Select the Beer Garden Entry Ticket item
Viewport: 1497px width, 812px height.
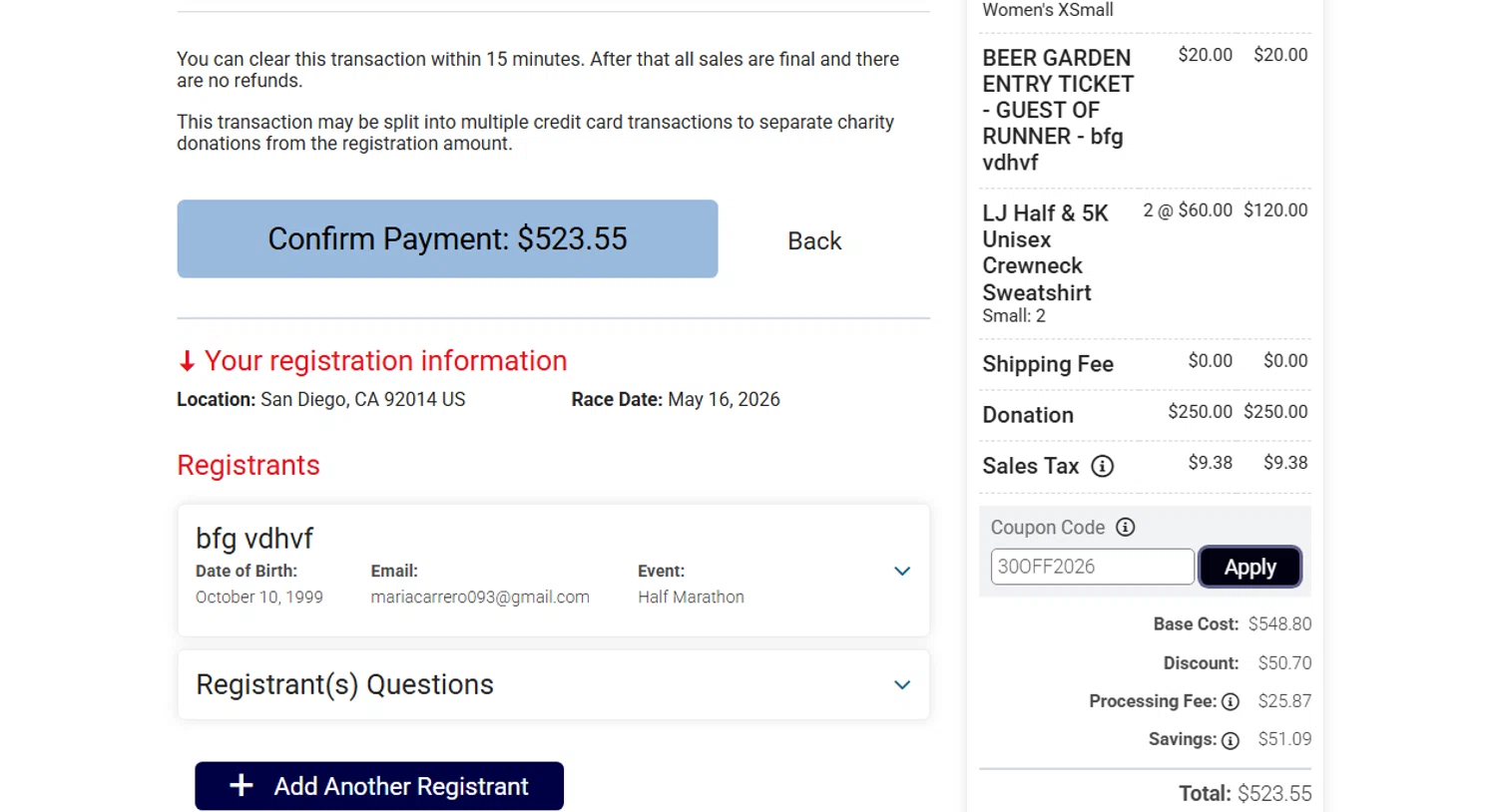pyautogui.click(x=1057, y=110)
